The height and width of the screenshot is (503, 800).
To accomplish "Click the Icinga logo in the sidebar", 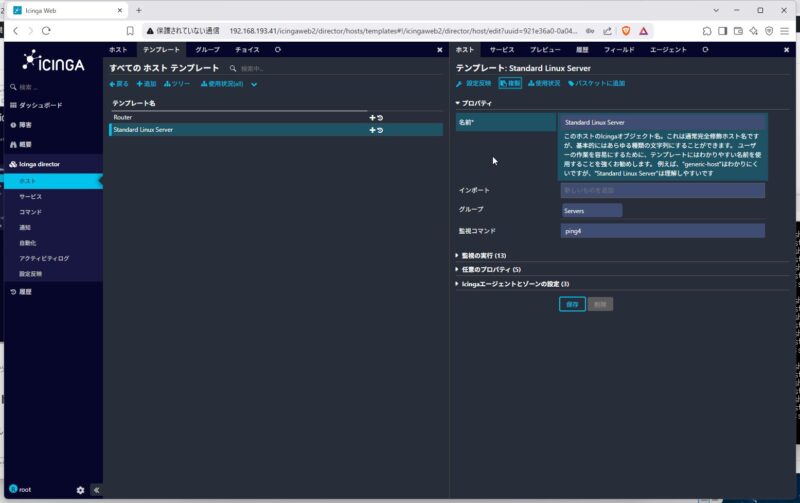I will click(54, 61).
